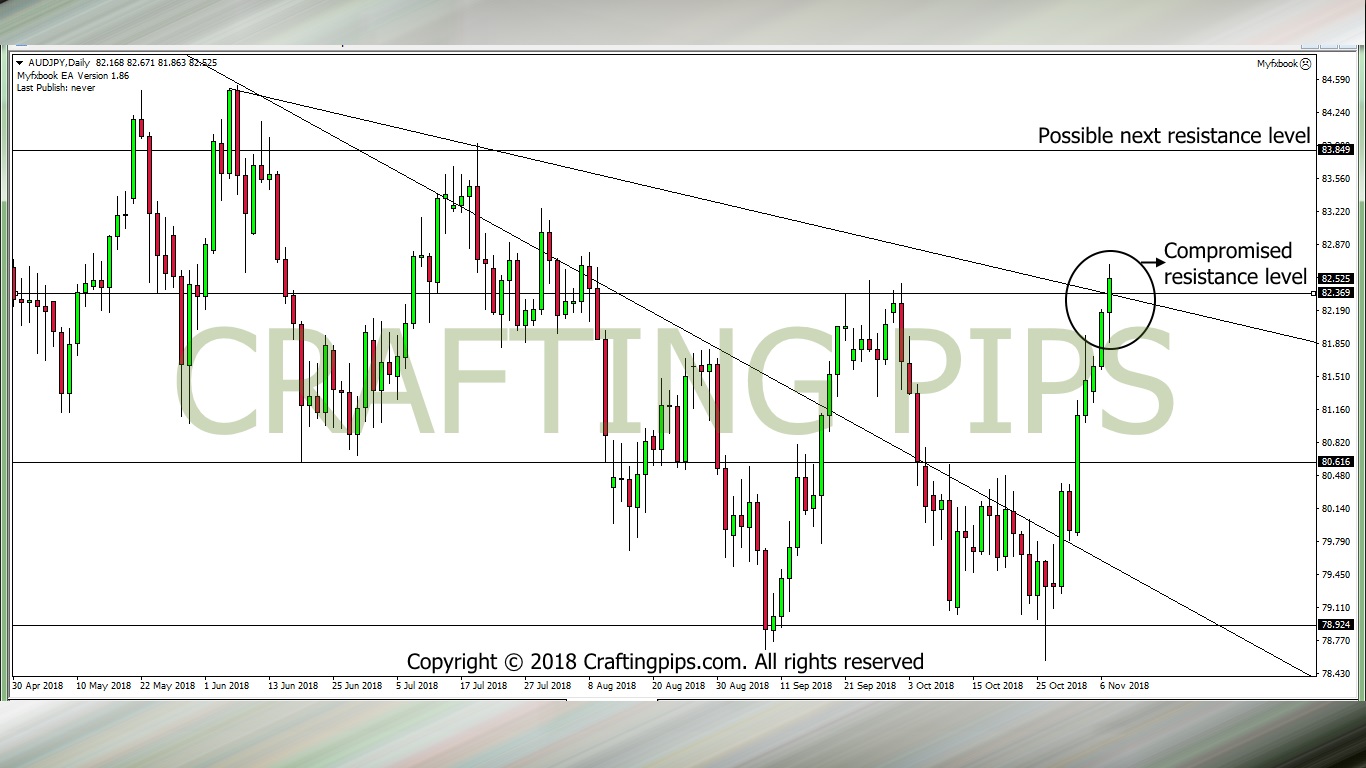
Task: Click the 83.220 price axis label
Action: point(1336,212)
